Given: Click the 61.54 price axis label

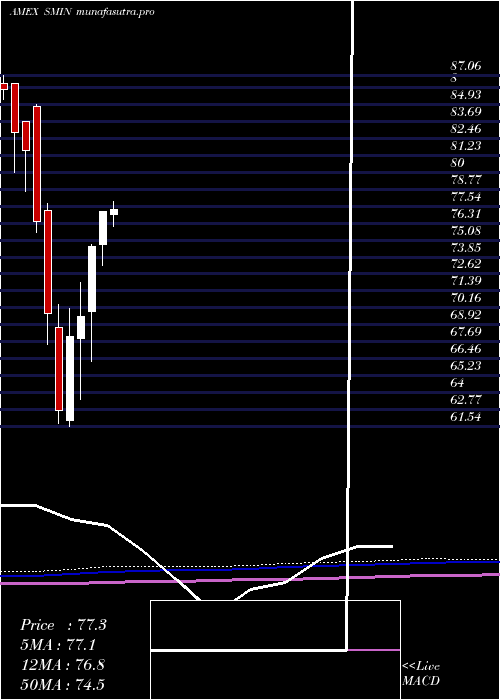Looking at the screenshot, I should tap(466, 417).
